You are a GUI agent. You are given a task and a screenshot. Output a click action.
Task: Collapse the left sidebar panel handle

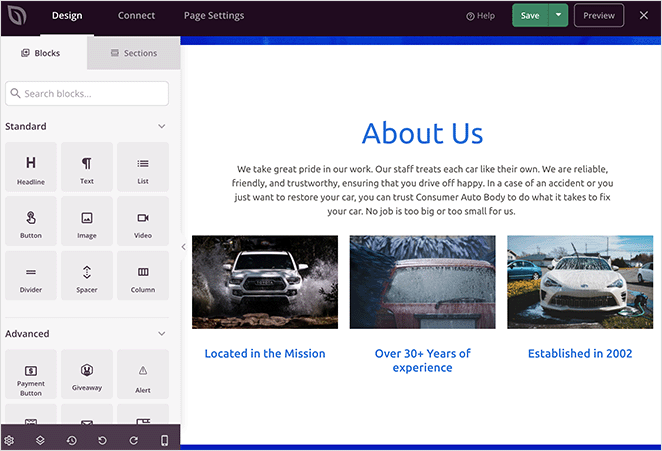(x=183, y=246)
